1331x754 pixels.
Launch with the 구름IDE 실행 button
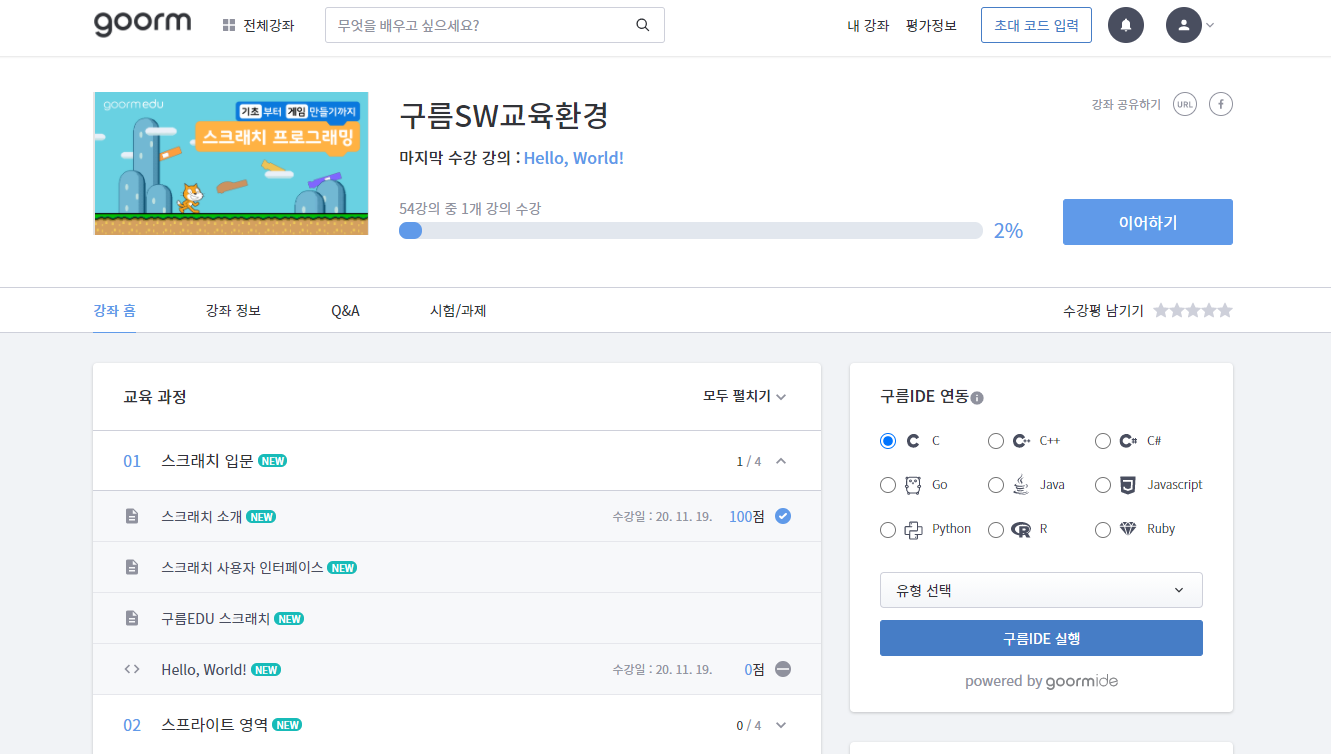click(1041, 638)
